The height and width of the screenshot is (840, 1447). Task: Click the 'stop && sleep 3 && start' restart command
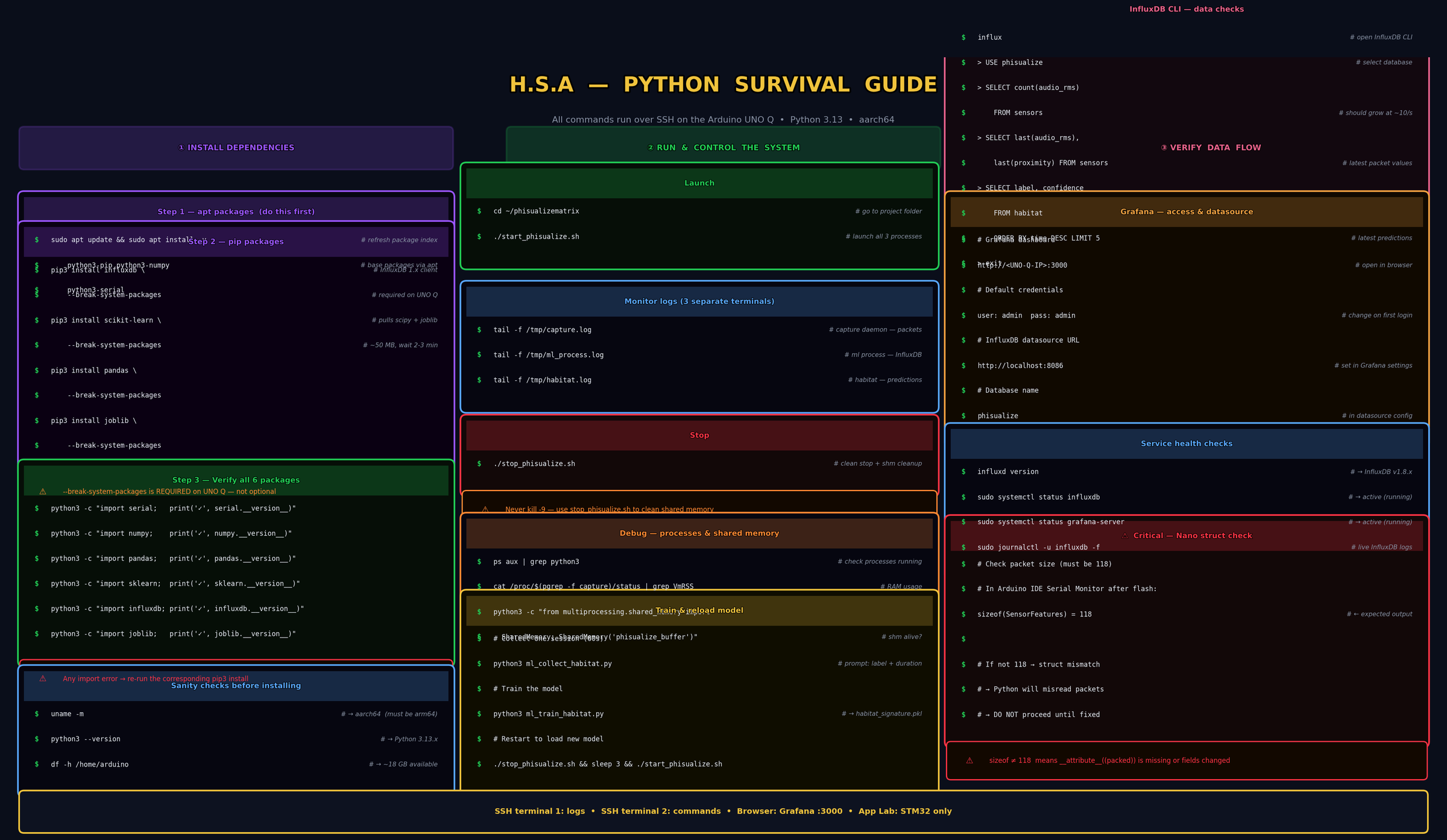coord(608,764)
